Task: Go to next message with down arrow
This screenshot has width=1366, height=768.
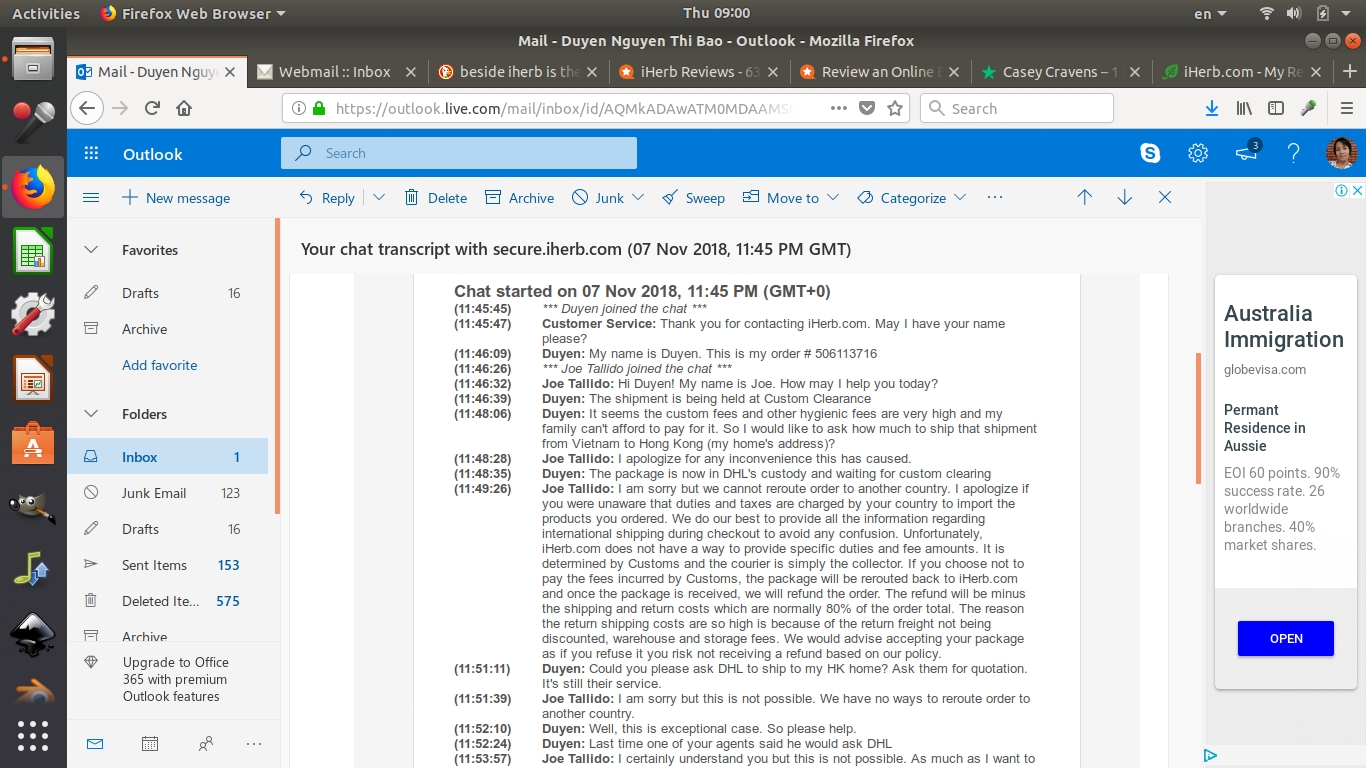Action: pos(1124,198)
